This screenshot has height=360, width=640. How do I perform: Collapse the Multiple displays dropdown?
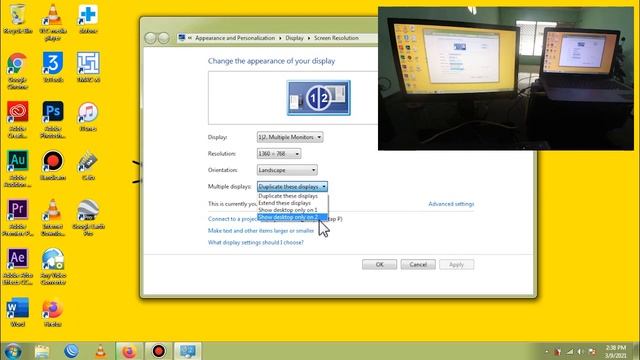(x=292, y=187)
